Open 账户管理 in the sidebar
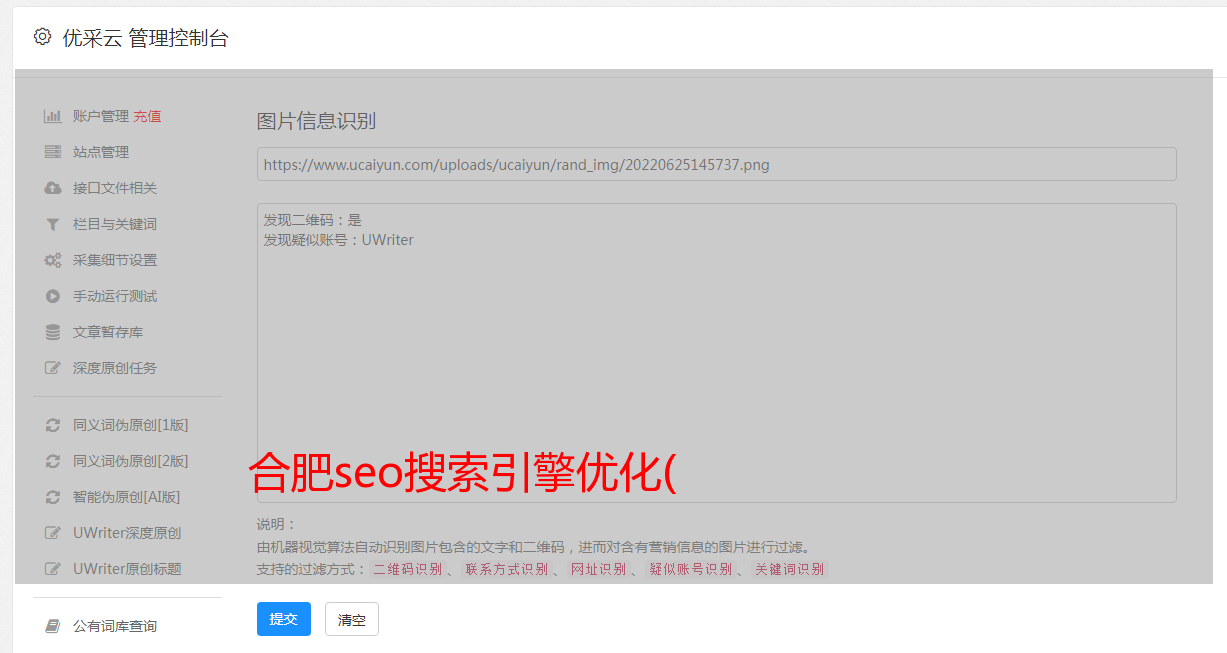1227x653 pixels. pos(101,116)
